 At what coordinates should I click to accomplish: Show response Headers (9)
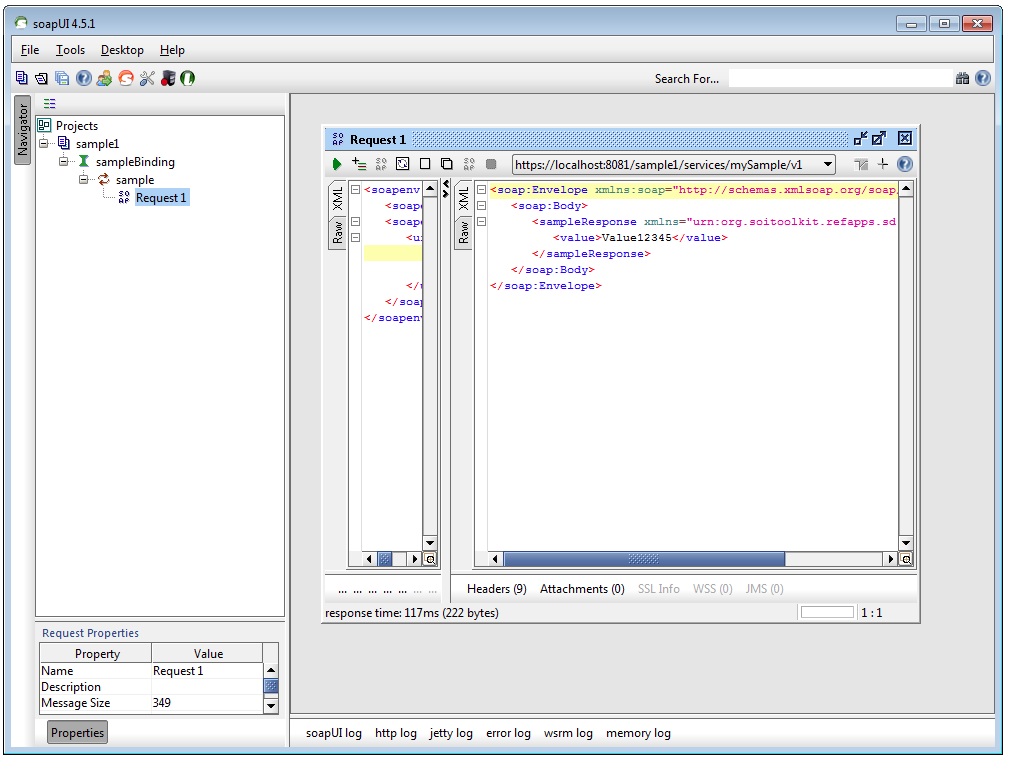click(x=496, y=589)
